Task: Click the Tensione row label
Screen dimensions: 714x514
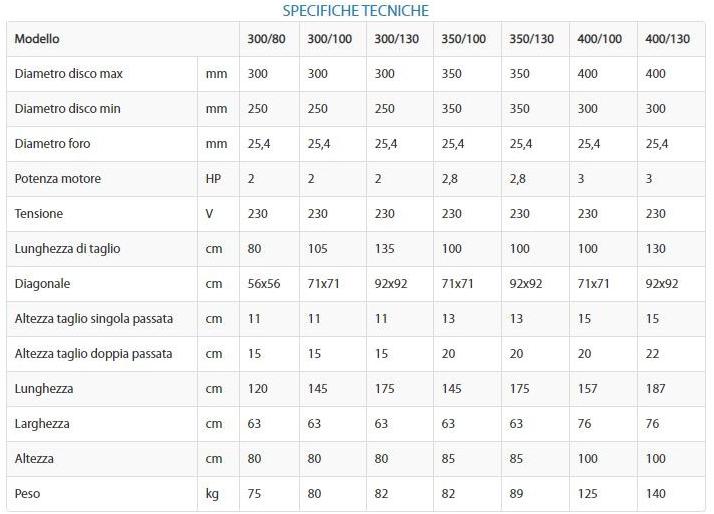Action: [x=38, y=214]
